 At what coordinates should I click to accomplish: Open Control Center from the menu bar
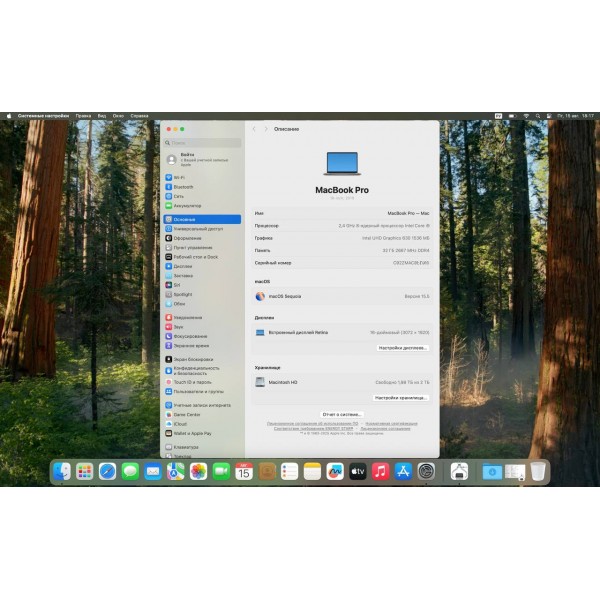(549, 116)
